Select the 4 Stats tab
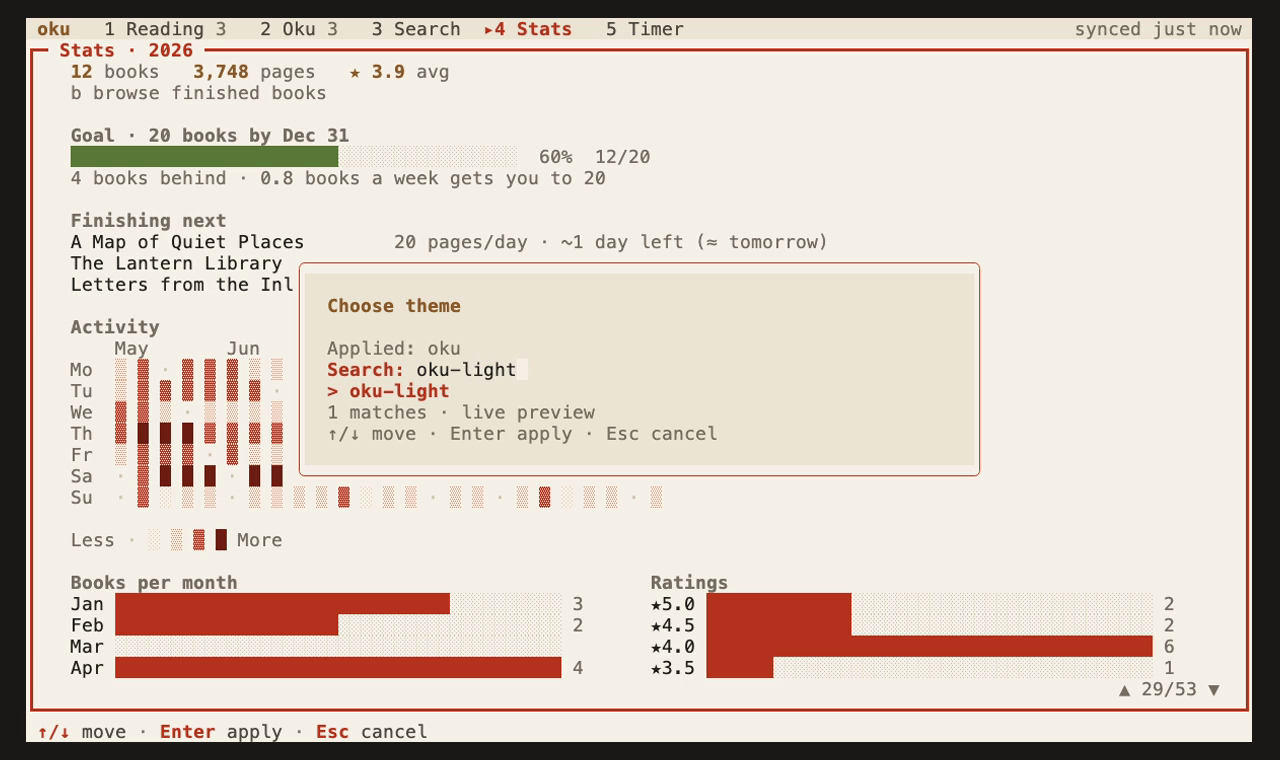The image size is (1280, 760). point(528,29)
